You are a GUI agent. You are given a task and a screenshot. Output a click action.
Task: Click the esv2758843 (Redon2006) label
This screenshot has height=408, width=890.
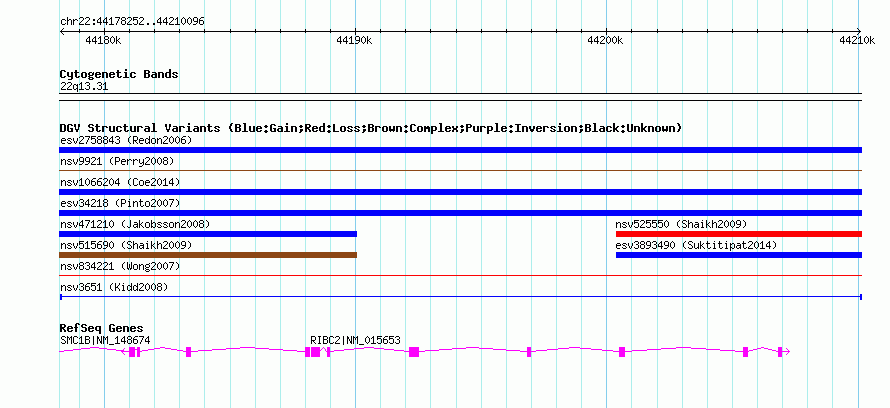coord(126,140)
